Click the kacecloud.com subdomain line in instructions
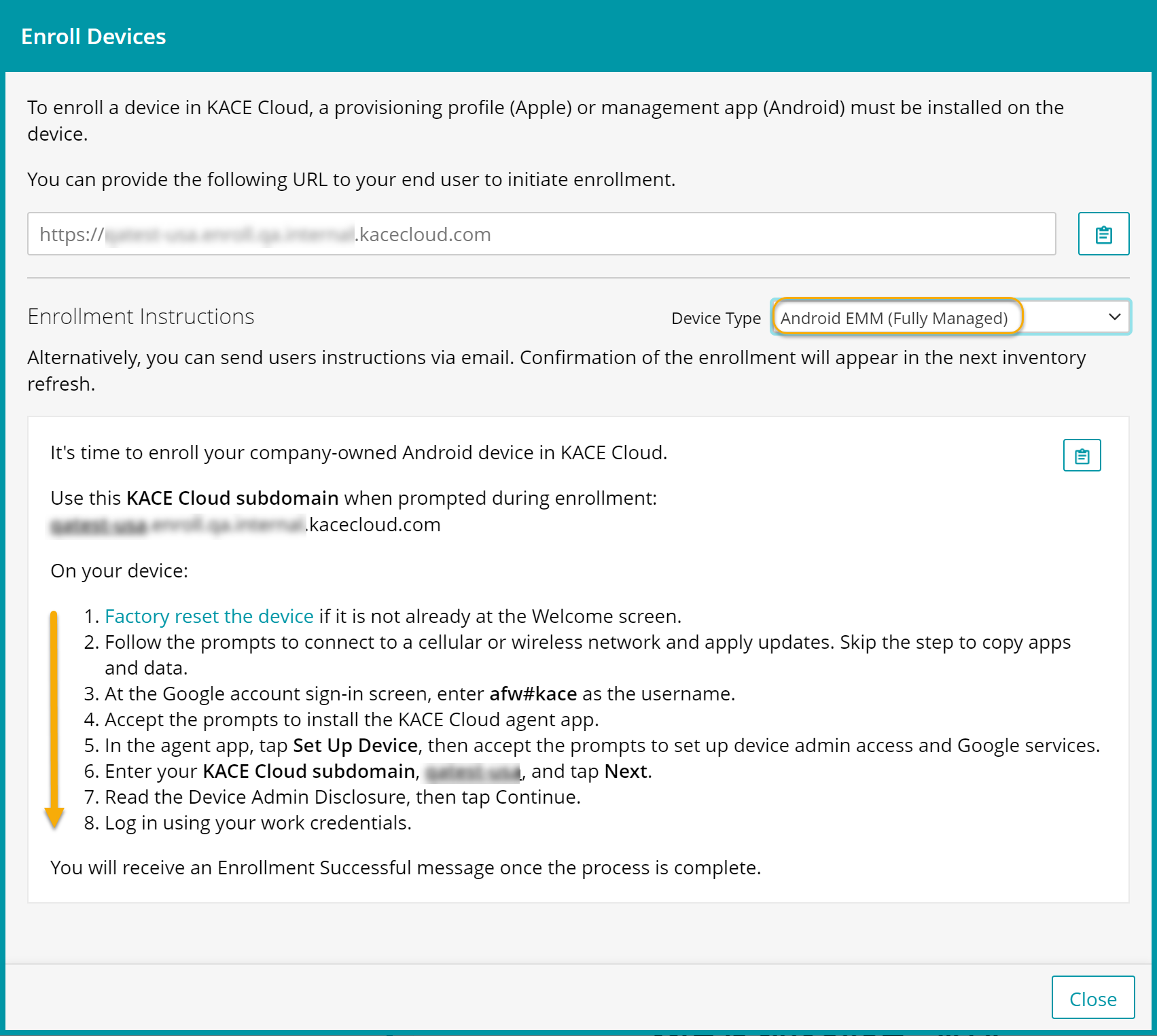The image size is (1157, 1036). pyautogui.click(x=245, y=524)
